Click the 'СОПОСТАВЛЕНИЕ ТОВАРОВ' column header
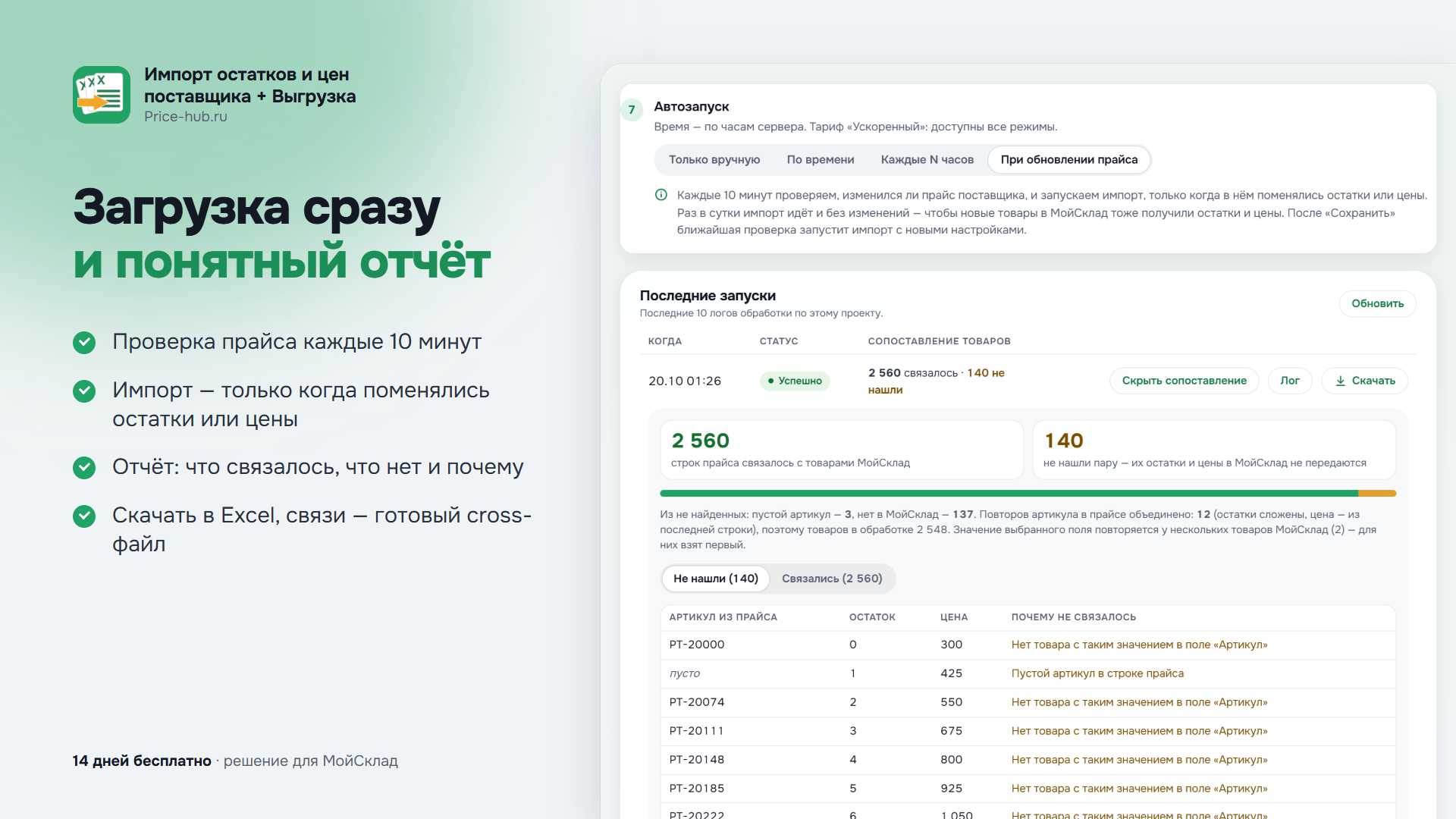Image resolution: width=1456 pixels, height=819 pixels. tap(939, 341)
